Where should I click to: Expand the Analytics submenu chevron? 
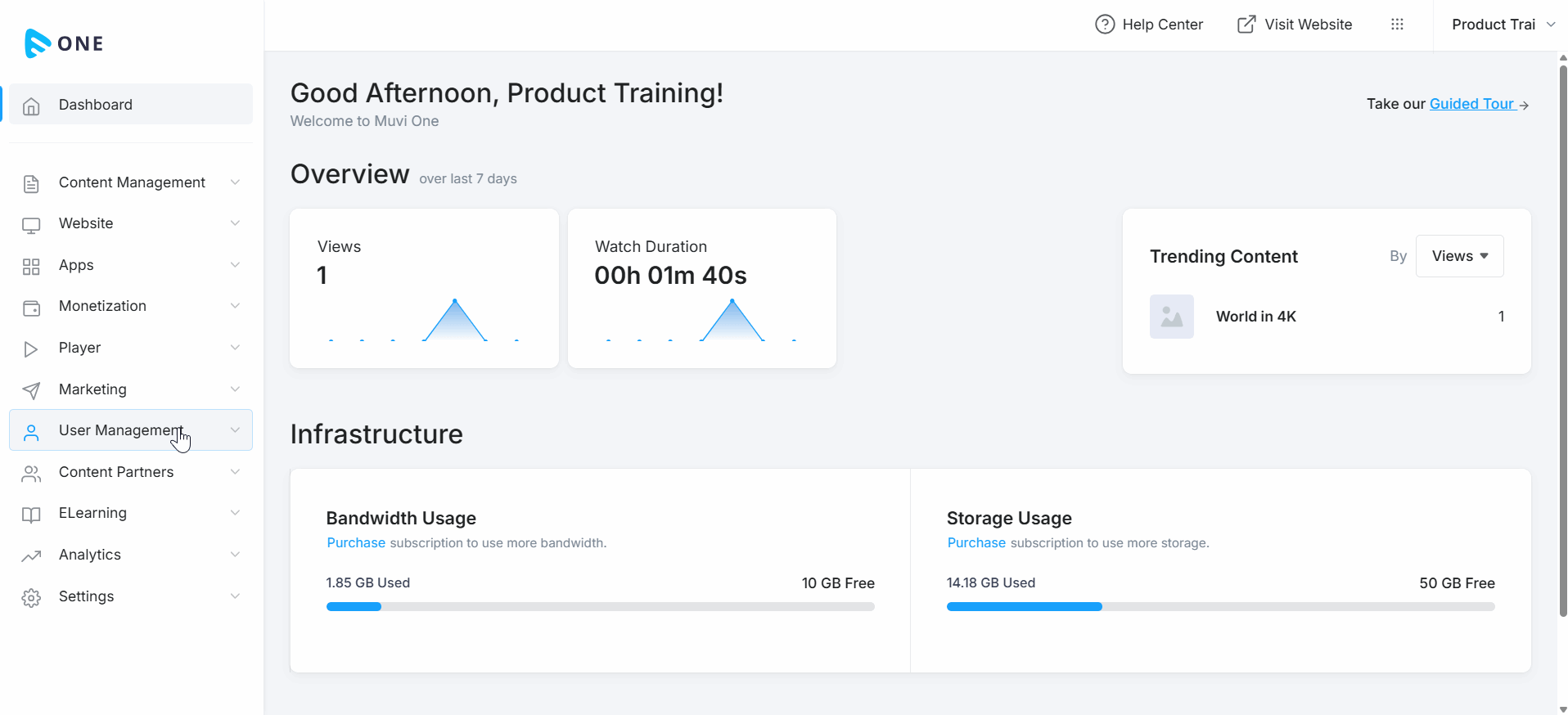pyautogui.click(x=235, y=555)
